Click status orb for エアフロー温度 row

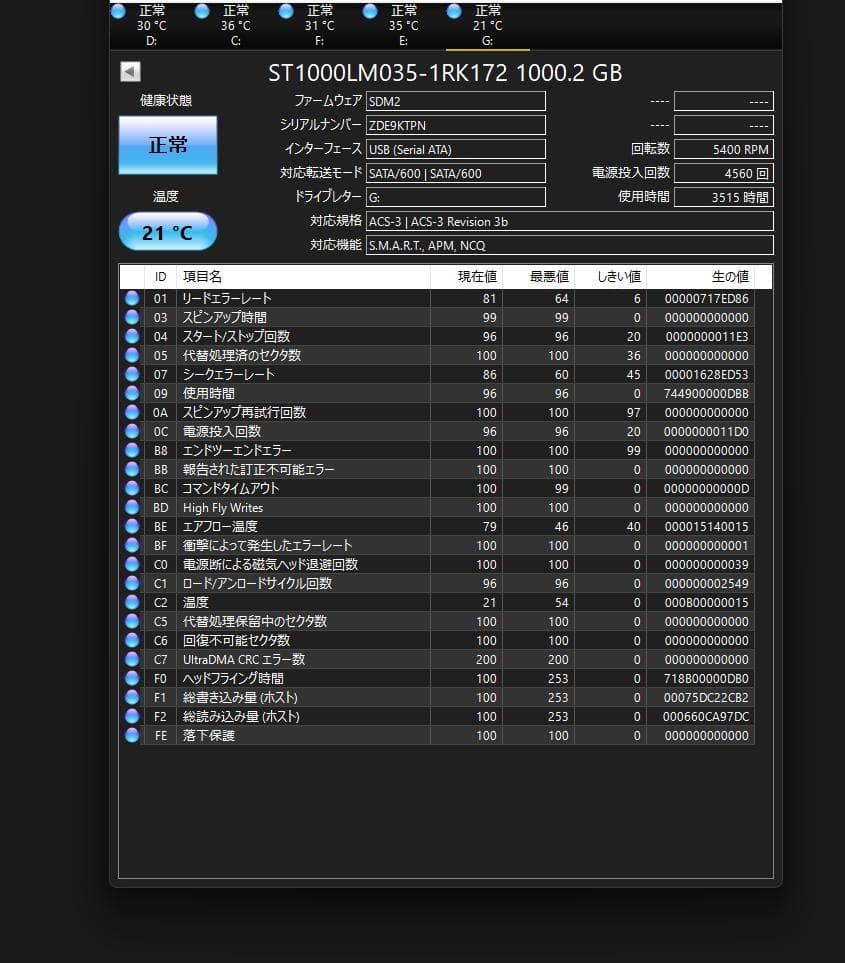pos(132,526)
